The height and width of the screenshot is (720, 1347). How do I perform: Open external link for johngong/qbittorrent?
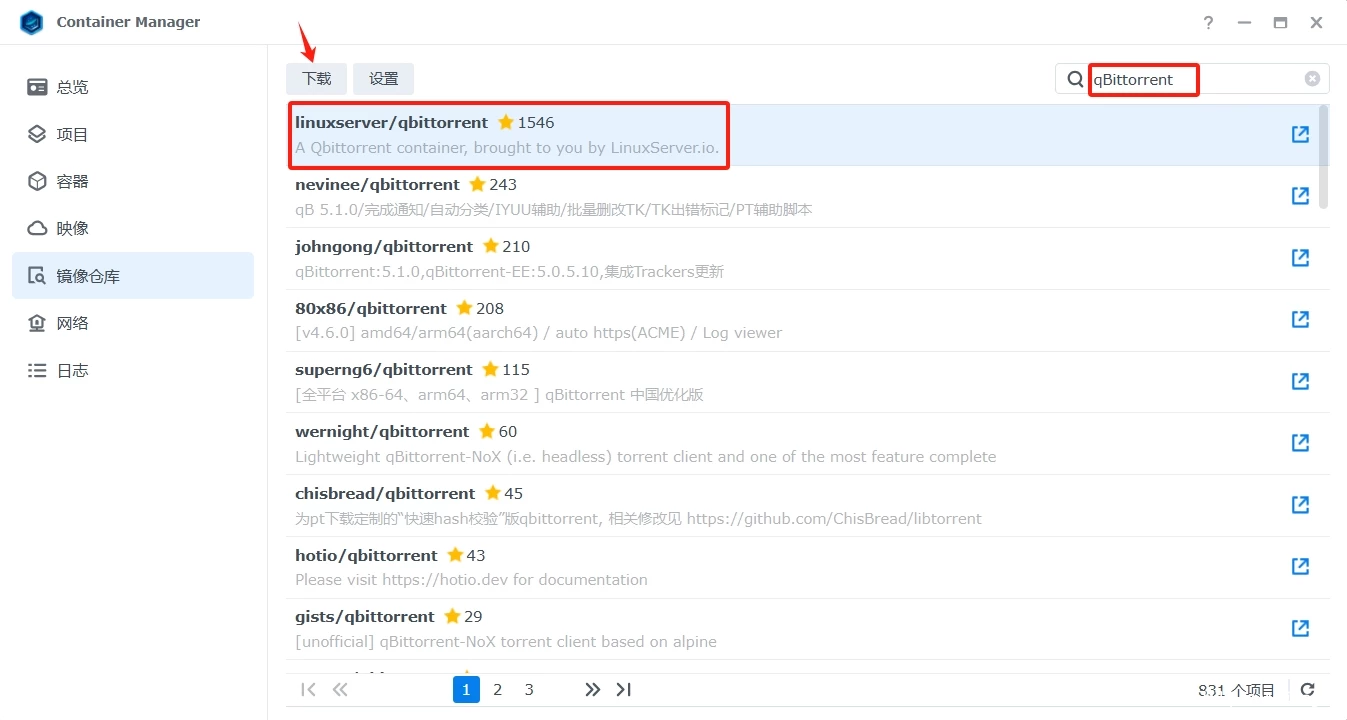click(x=1300, y=258)
